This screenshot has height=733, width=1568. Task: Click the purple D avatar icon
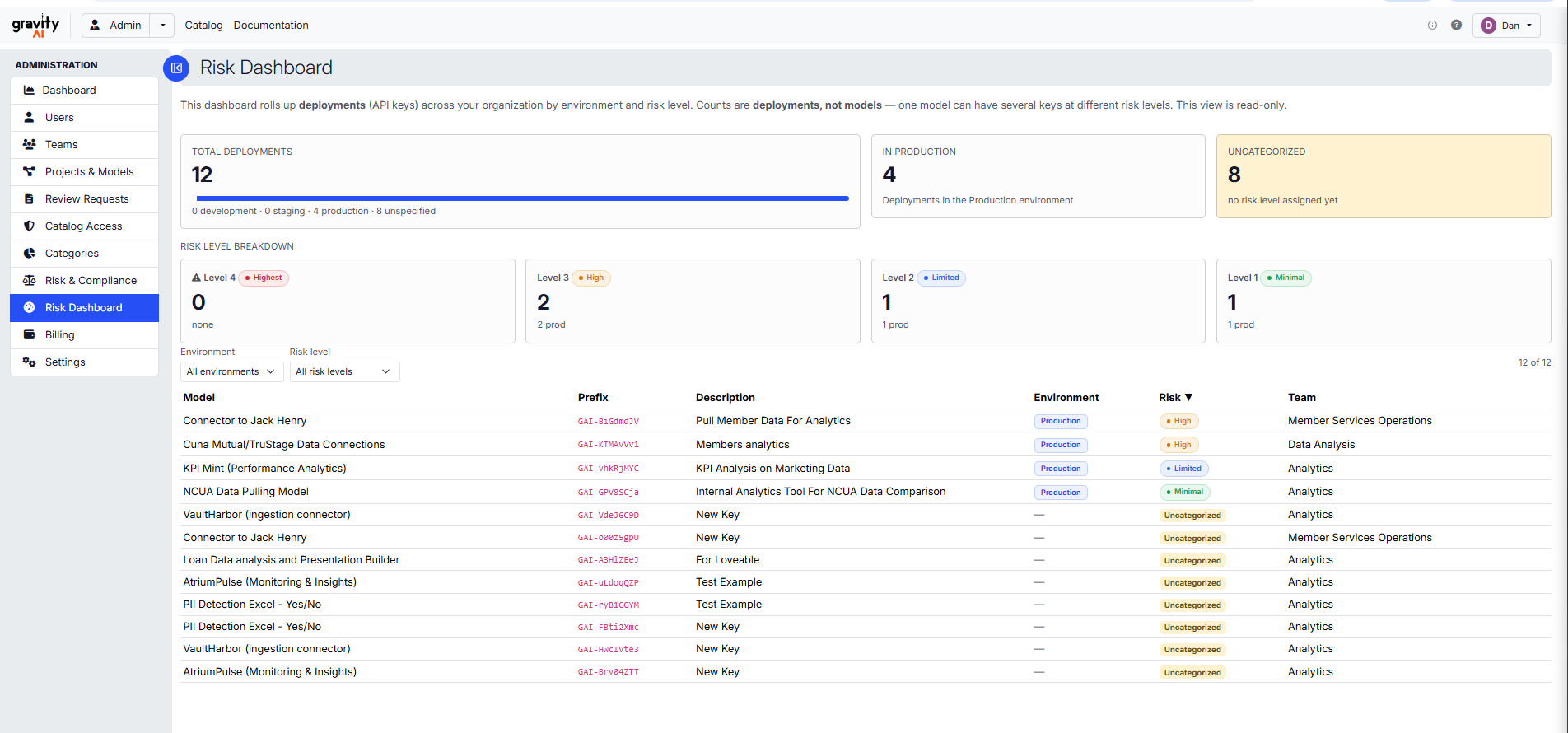pyautogui.click(x=1488, y=26)
